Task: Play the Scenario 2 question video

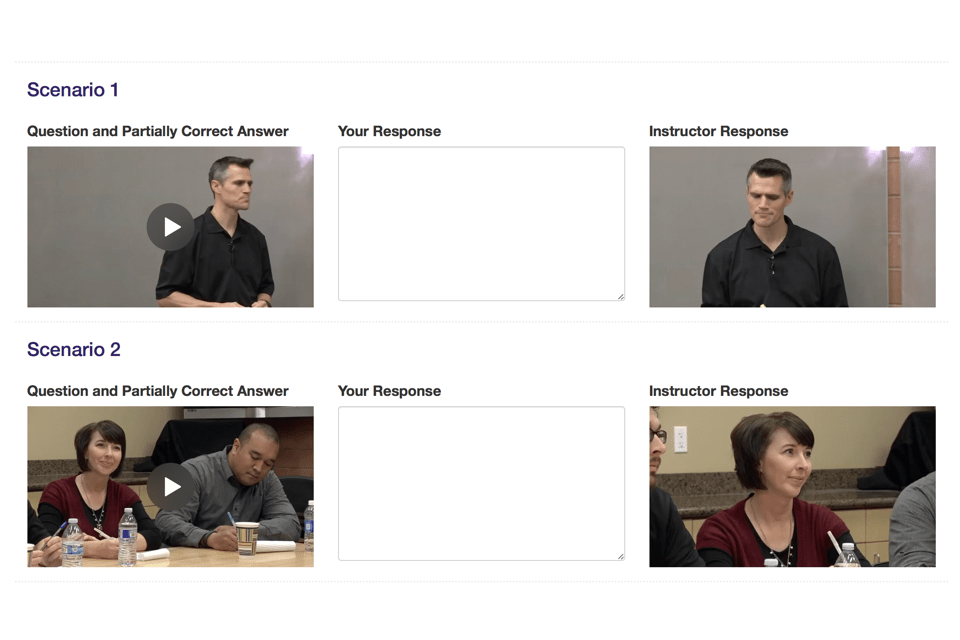Action: [171, 486]
